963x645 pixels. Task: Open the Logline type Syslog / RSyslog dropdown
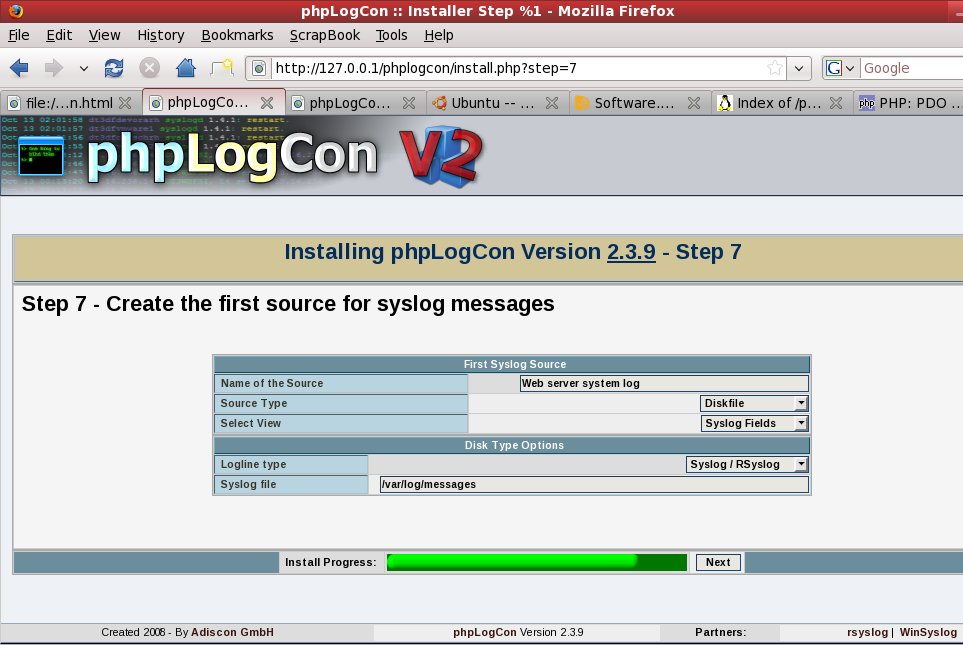[747, 464]
